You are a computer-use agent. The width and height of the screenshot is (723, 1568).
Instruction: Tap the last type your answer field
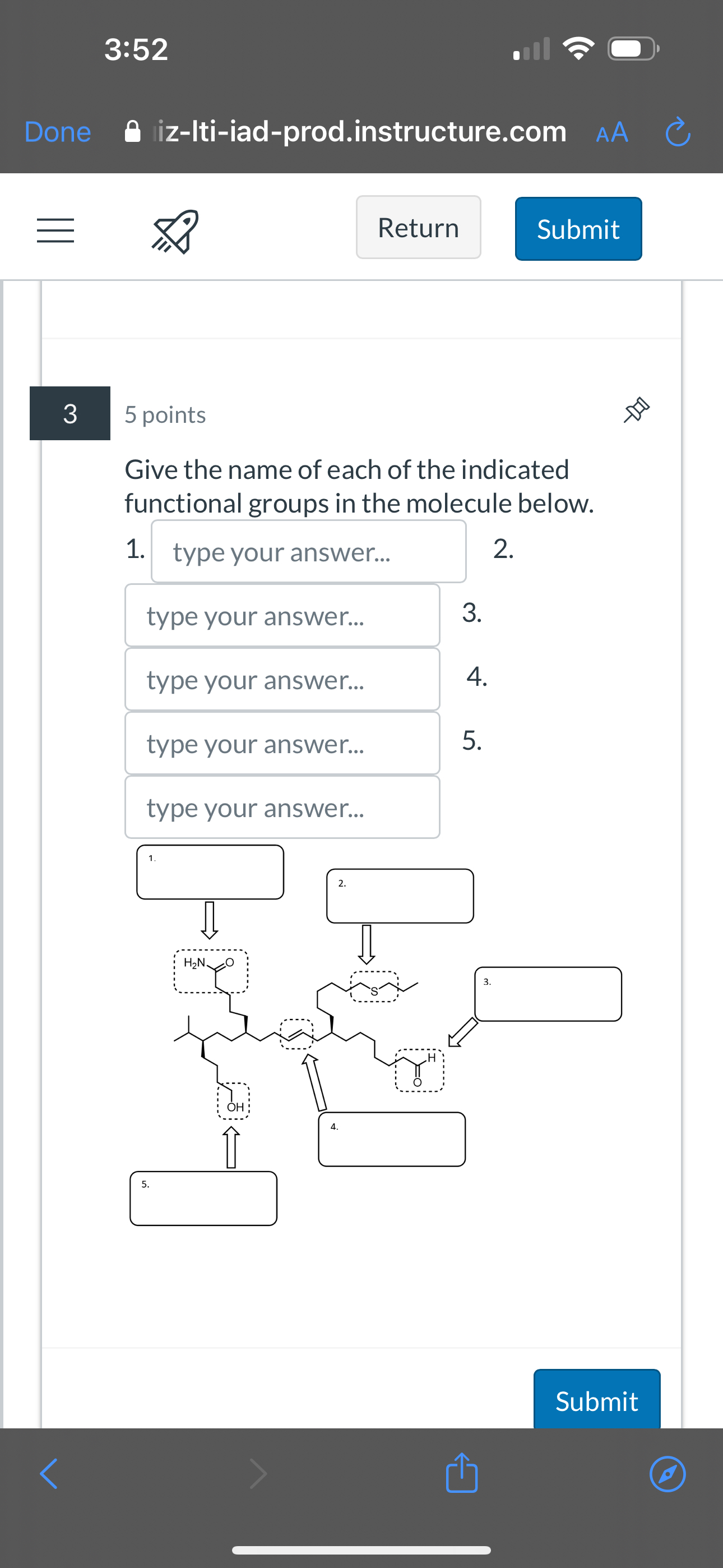282,808
